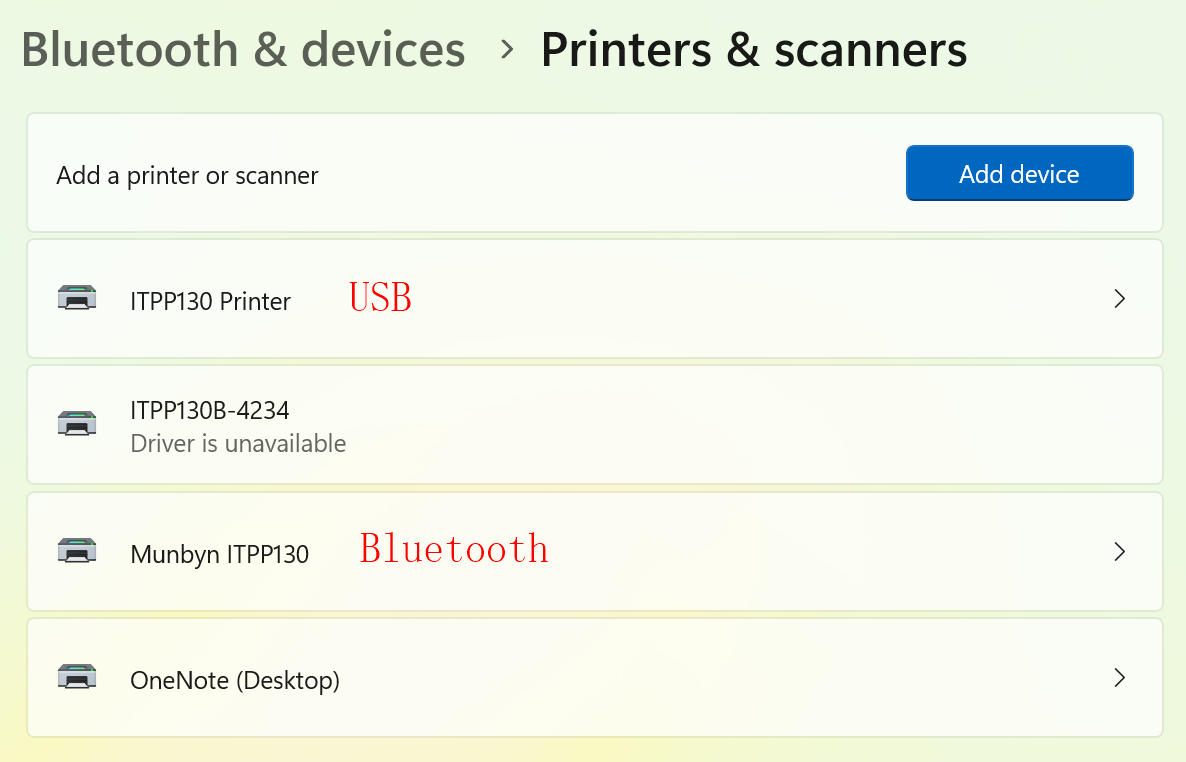
Task: Expand the ITPP130 Printer row chevron
Action: [1119, 299]
